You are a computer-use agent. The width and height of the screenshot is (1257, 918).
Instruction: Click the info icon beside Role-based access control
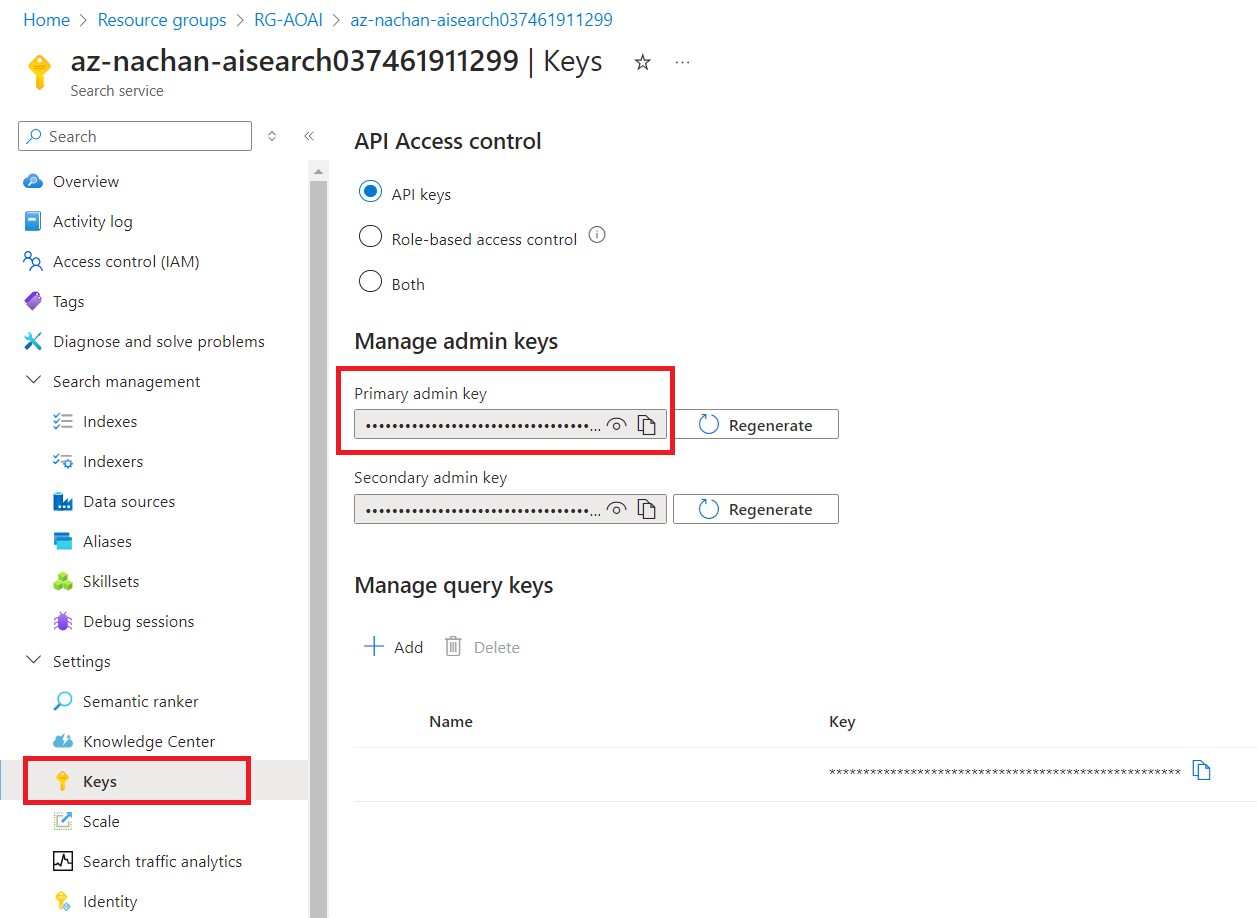click(597, 236)
